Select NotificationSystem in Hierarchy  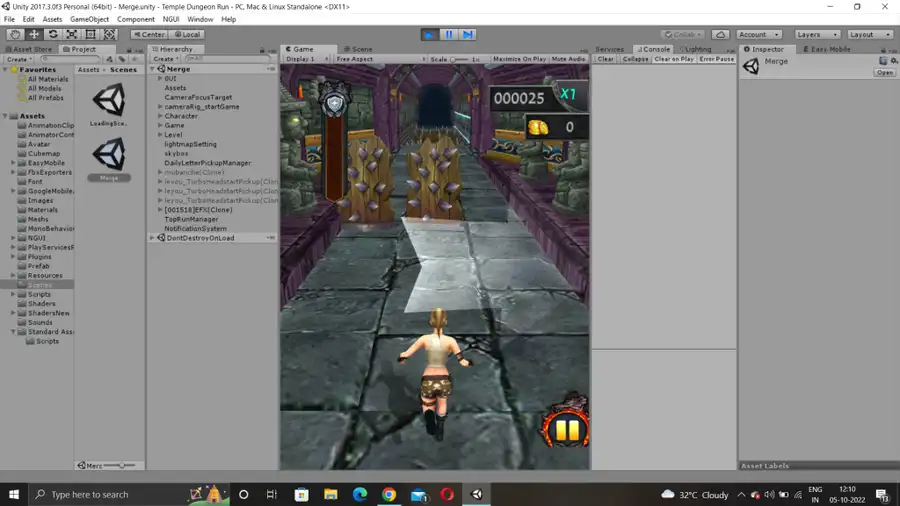coord(195,228)
